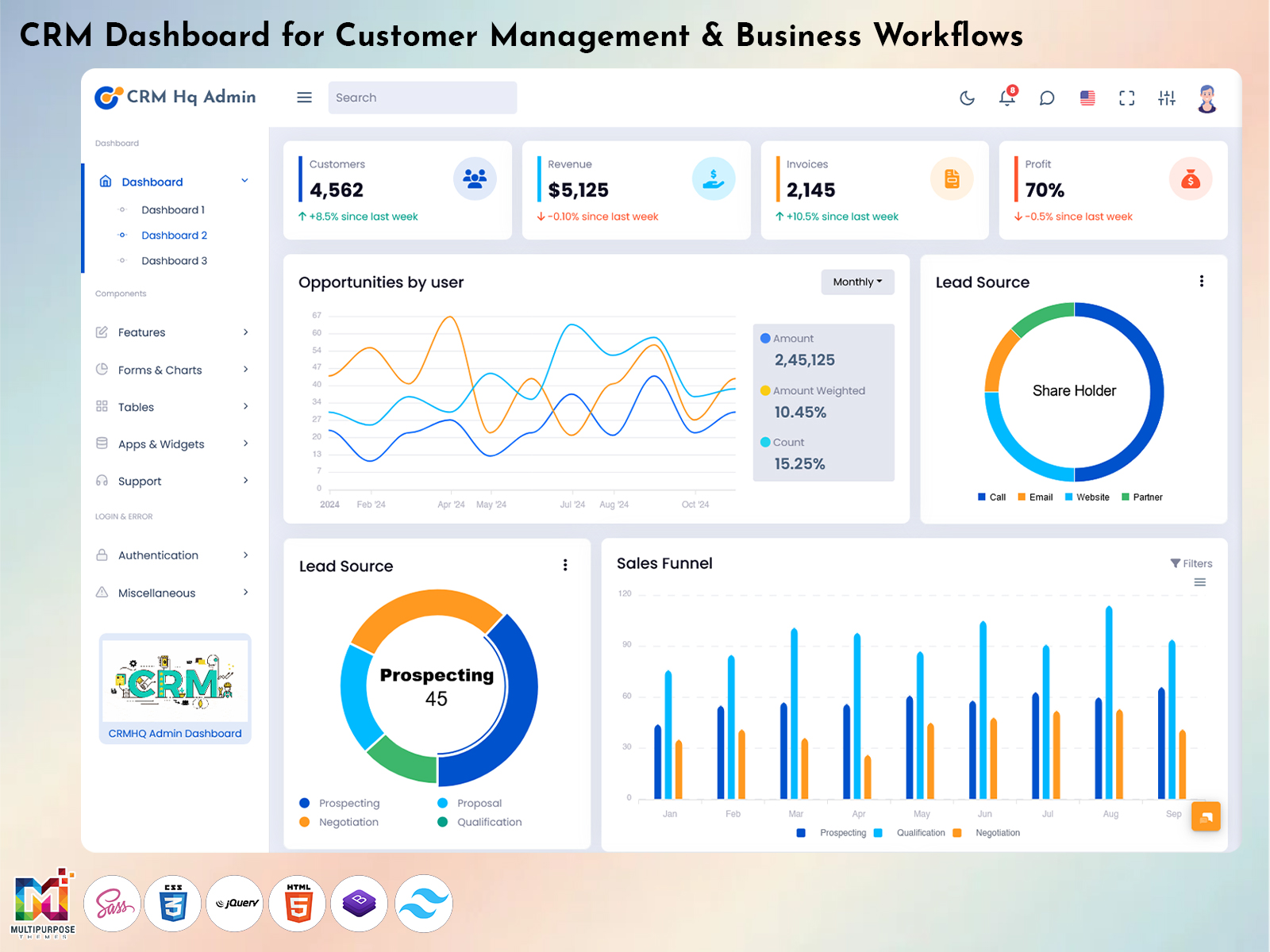Toggle the Partner legend swatch
The image size is (1270, 952).
tap(1126, 497)
